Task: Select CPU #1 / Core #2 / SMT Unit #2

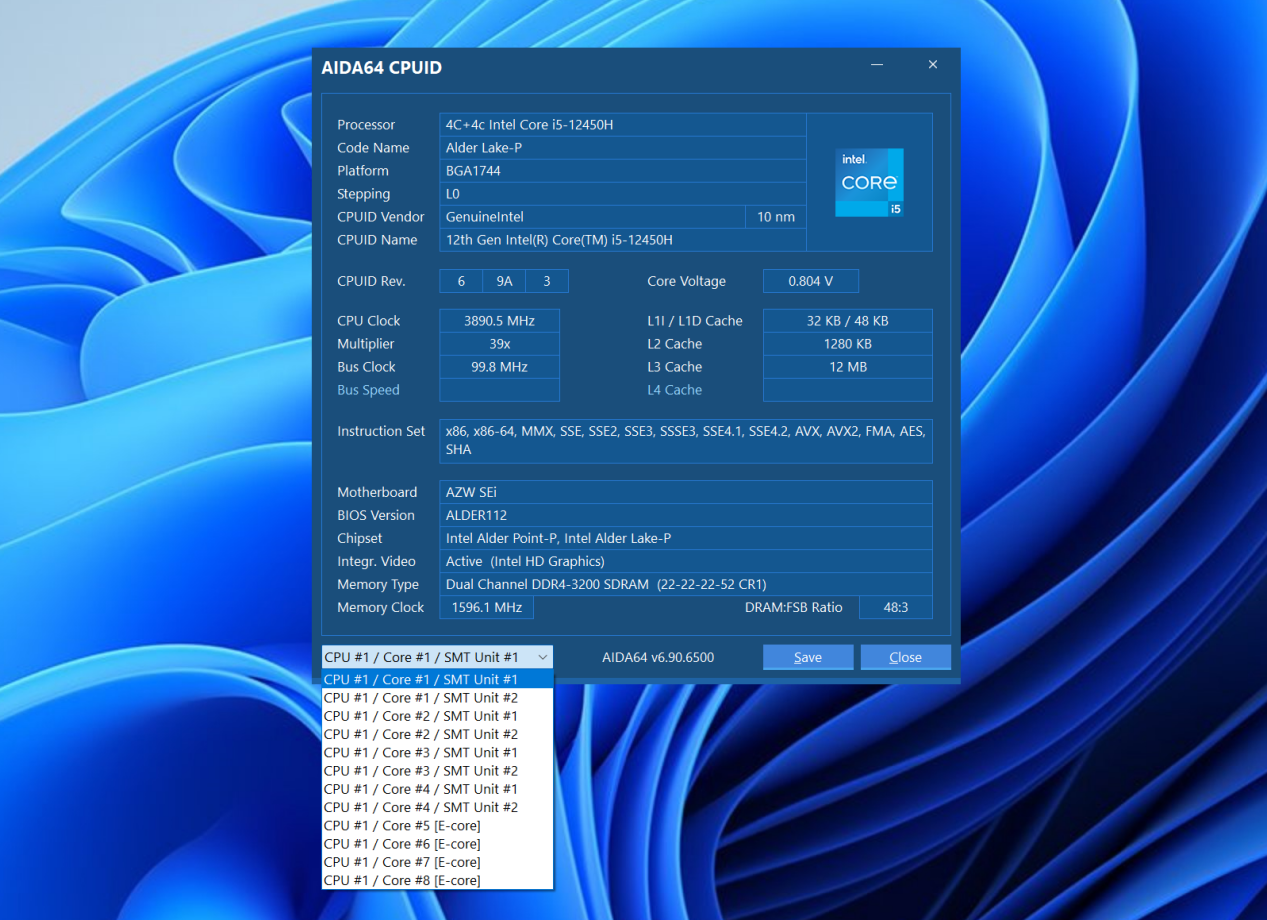Action: 437,734
